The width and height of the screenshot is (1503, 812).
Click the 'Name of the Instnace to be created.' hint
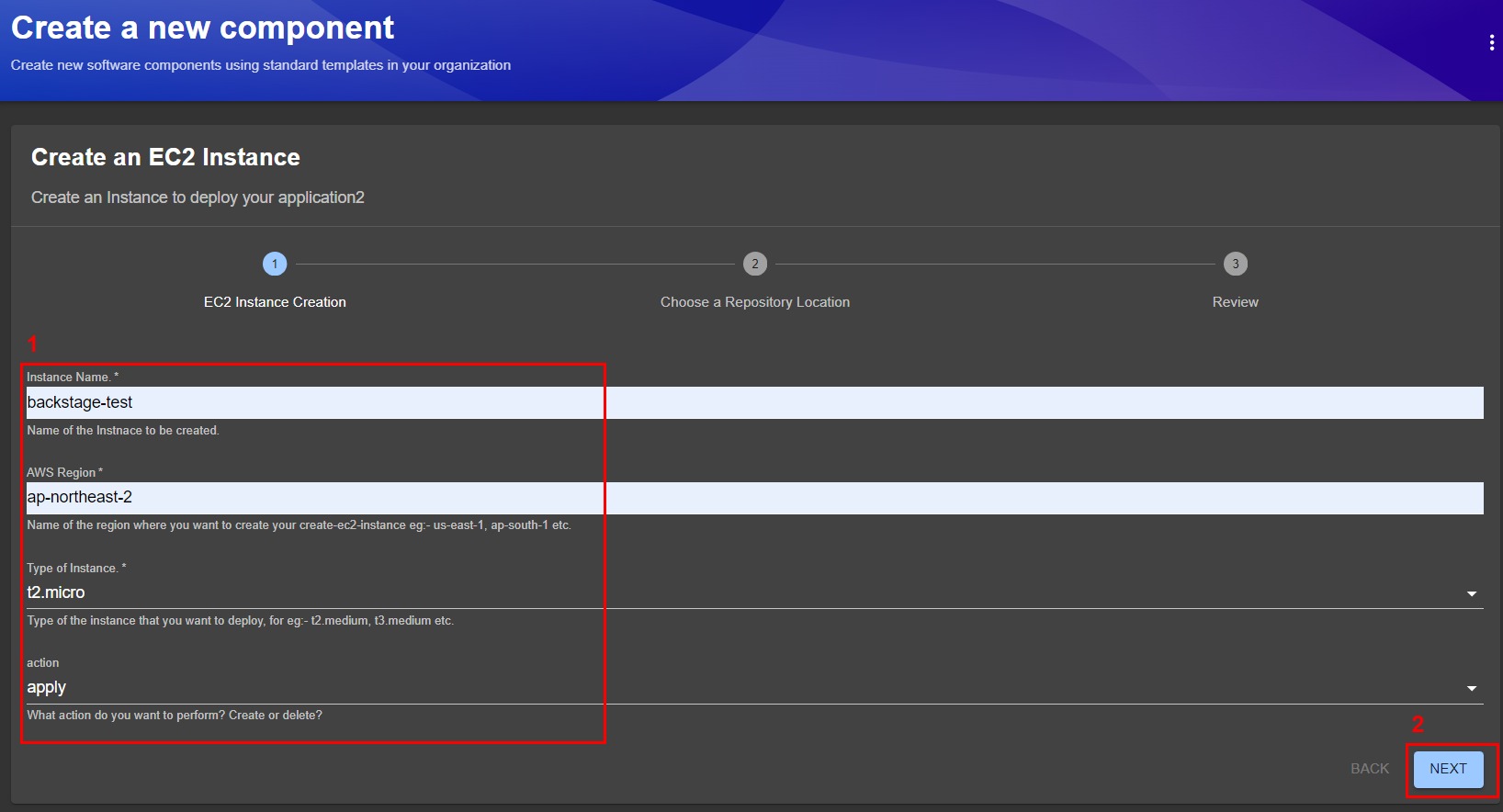[x=123, y=431]
